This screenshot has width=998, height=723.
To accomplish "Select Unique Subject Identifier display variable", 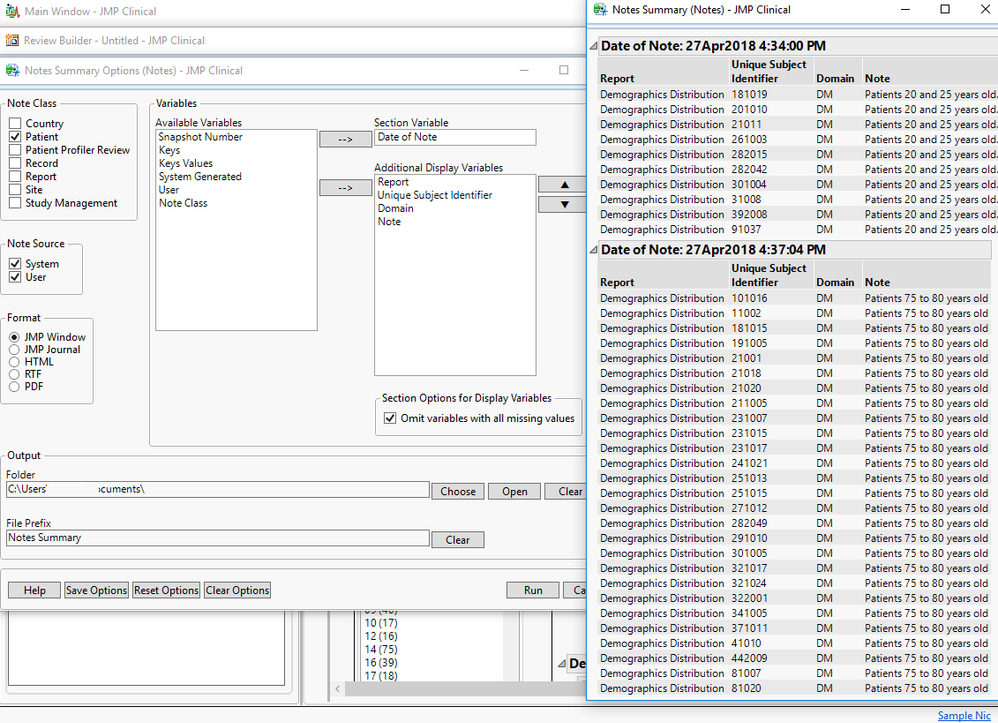I will coord(435,195).
